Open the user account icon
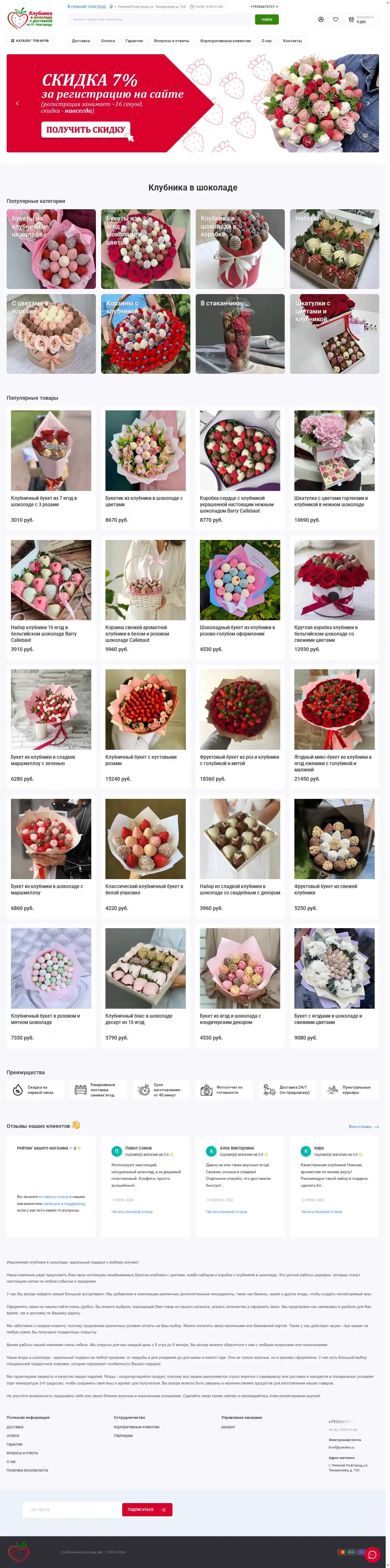 (321, 19)
